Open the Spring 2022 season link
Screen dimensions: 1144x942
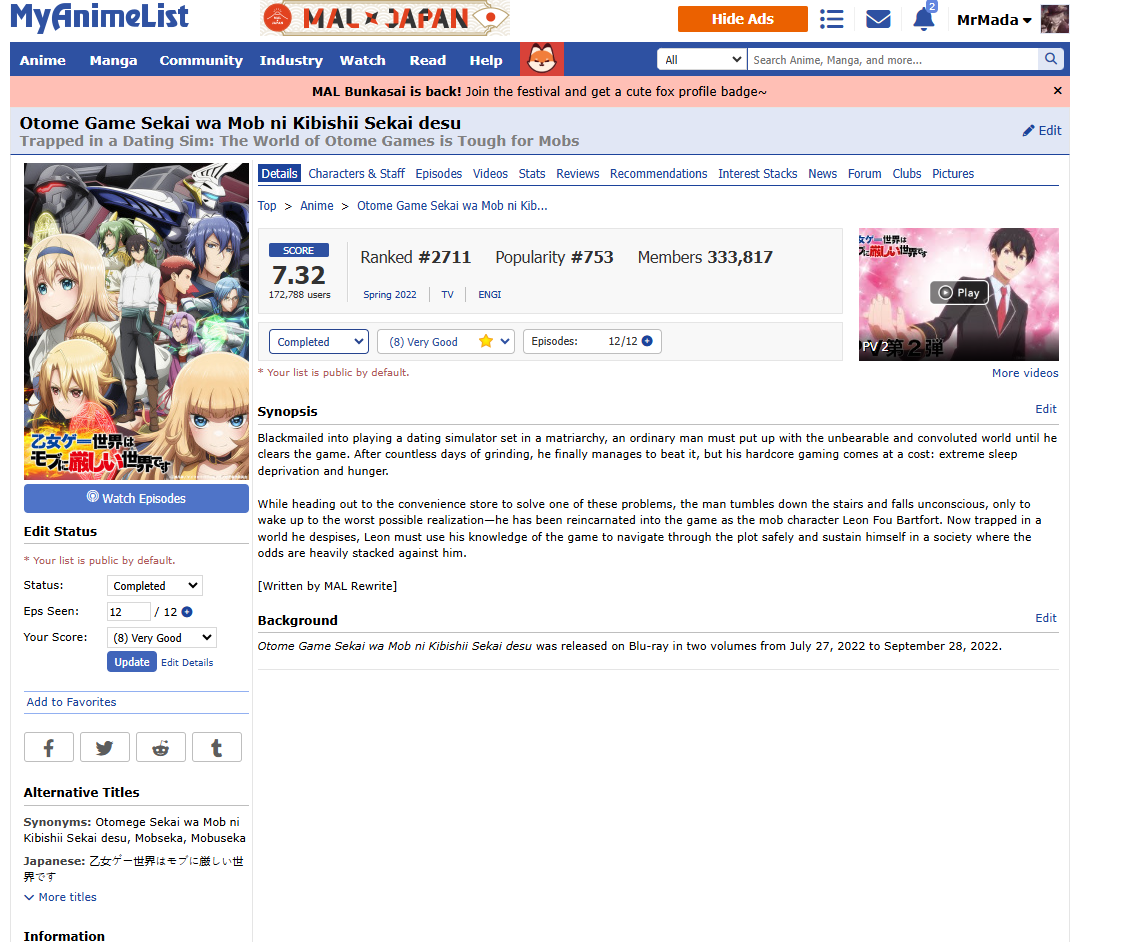(390, 295)
